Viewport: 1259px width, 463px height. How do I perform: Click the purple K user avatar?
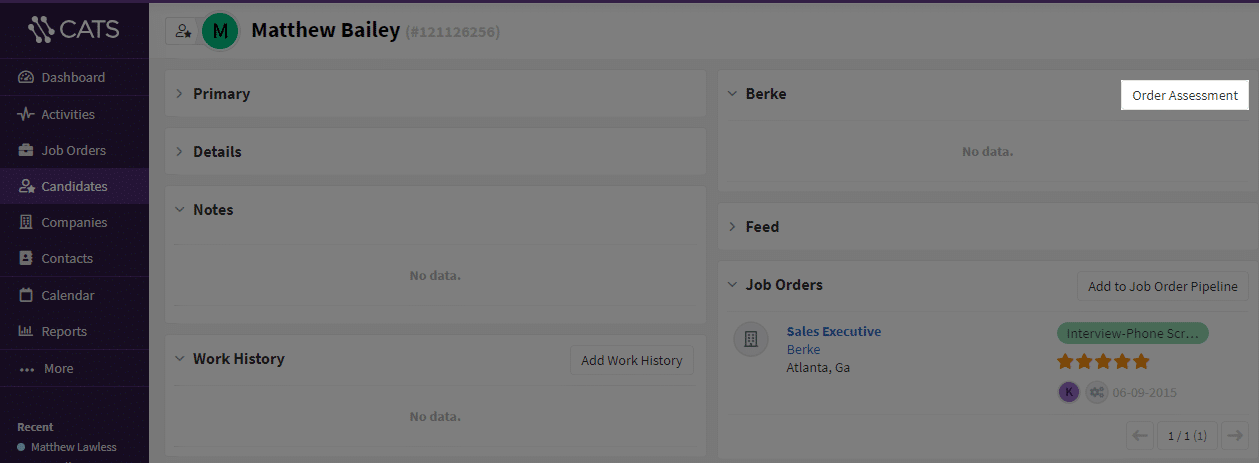click(1069, 392)
